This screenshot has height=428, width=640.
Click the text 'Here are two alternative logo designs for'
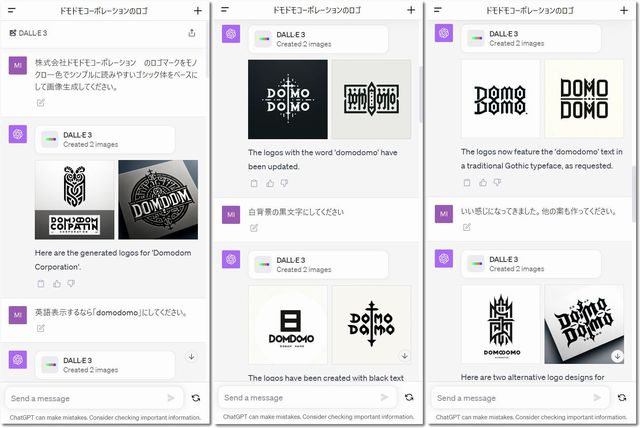point(533,377)
